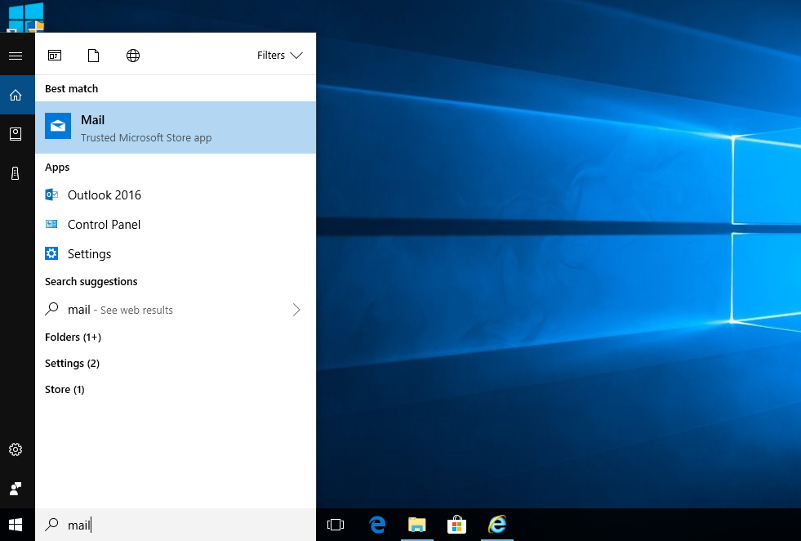This screenshot has width=801, height=541.
Task: Click the Mail app envelope icon
Action: (58, 126)
